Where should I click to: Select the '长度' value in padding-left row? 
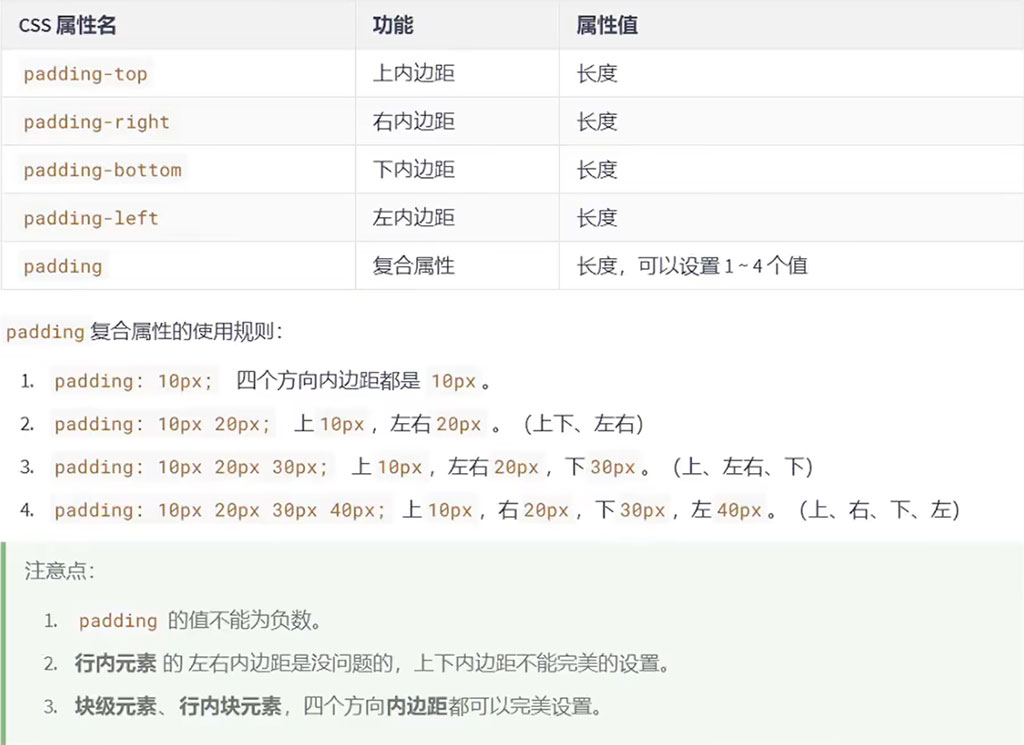[x=597, y=217]
